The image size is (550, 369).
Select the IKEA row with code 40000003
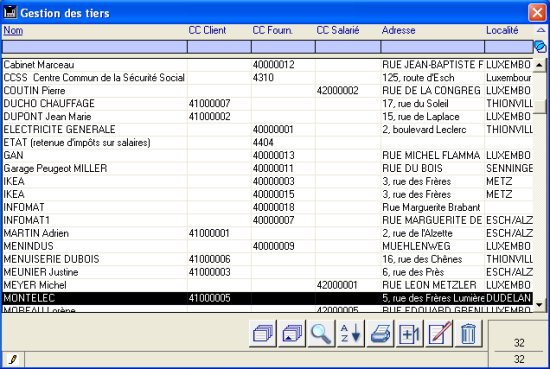[268, 181]
